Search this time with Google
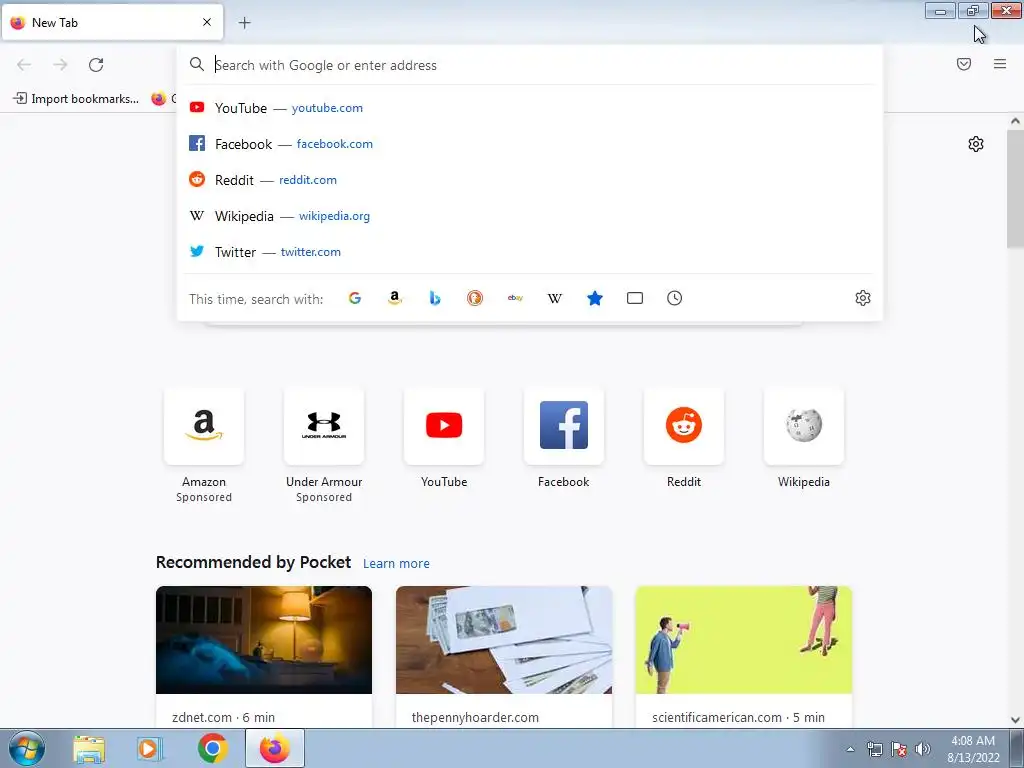This screenshot has height=768, width=1024. pos(355,298)
